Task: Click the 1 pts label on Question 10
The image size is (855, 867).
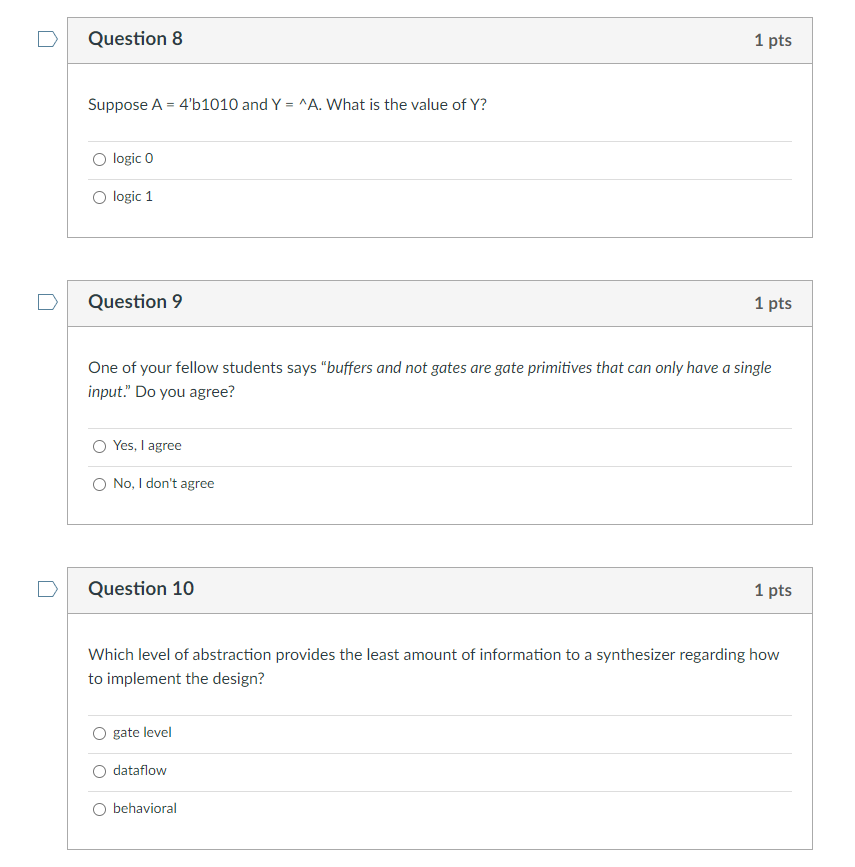Action: 772,591
